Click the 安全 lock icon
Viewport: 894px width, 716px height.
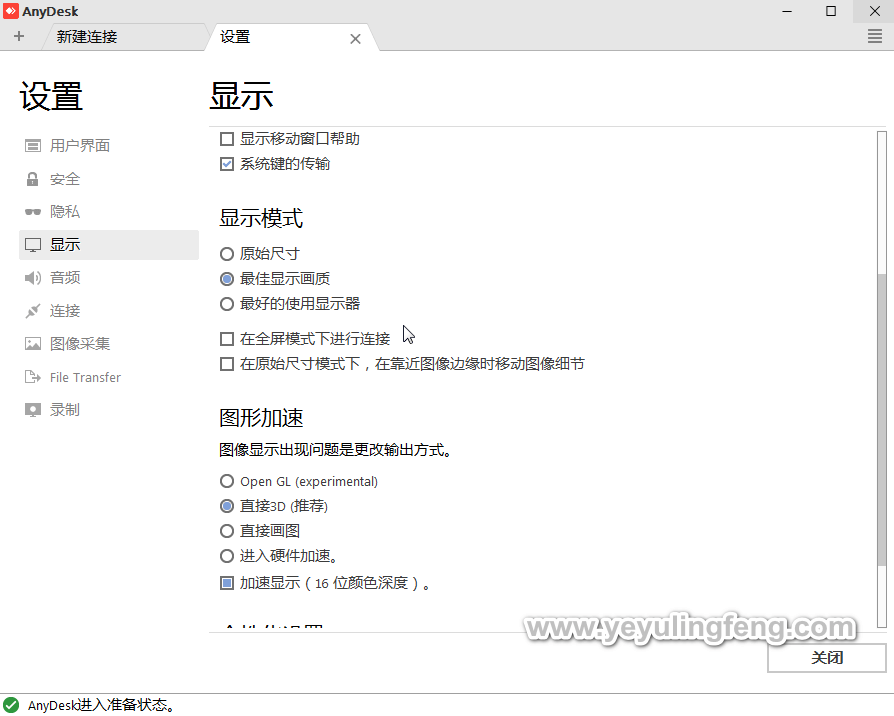click(32, 179)
